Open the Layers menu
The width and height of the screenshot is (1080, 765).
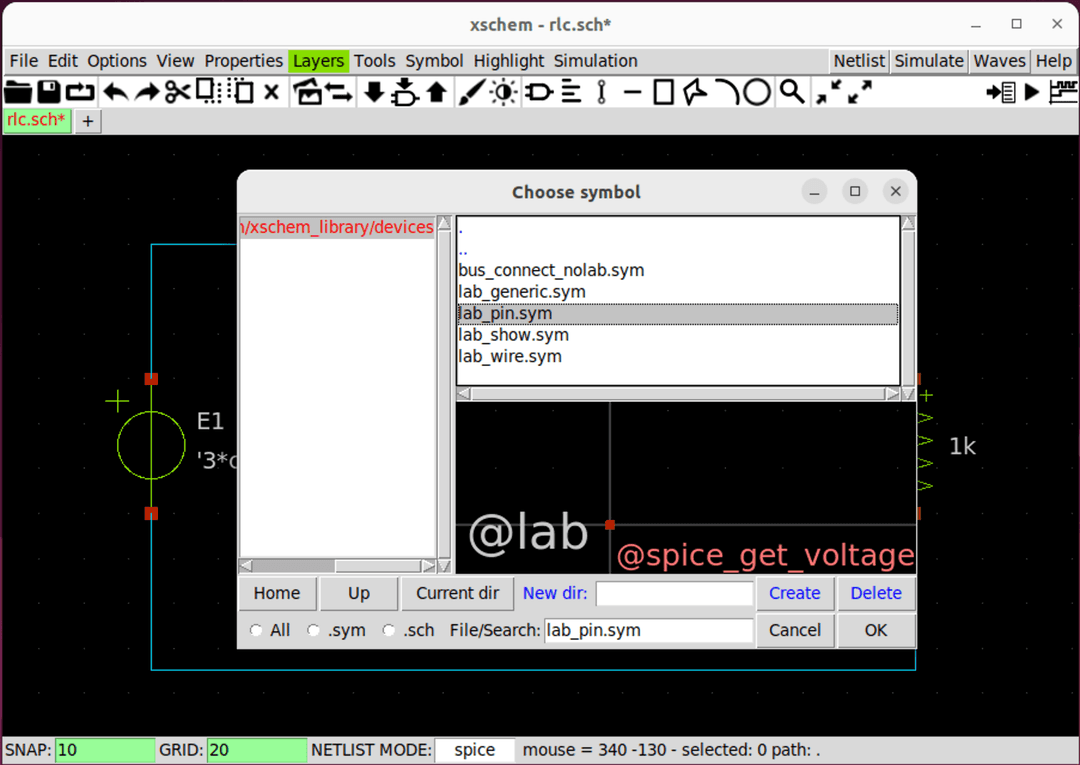[318, 61]
